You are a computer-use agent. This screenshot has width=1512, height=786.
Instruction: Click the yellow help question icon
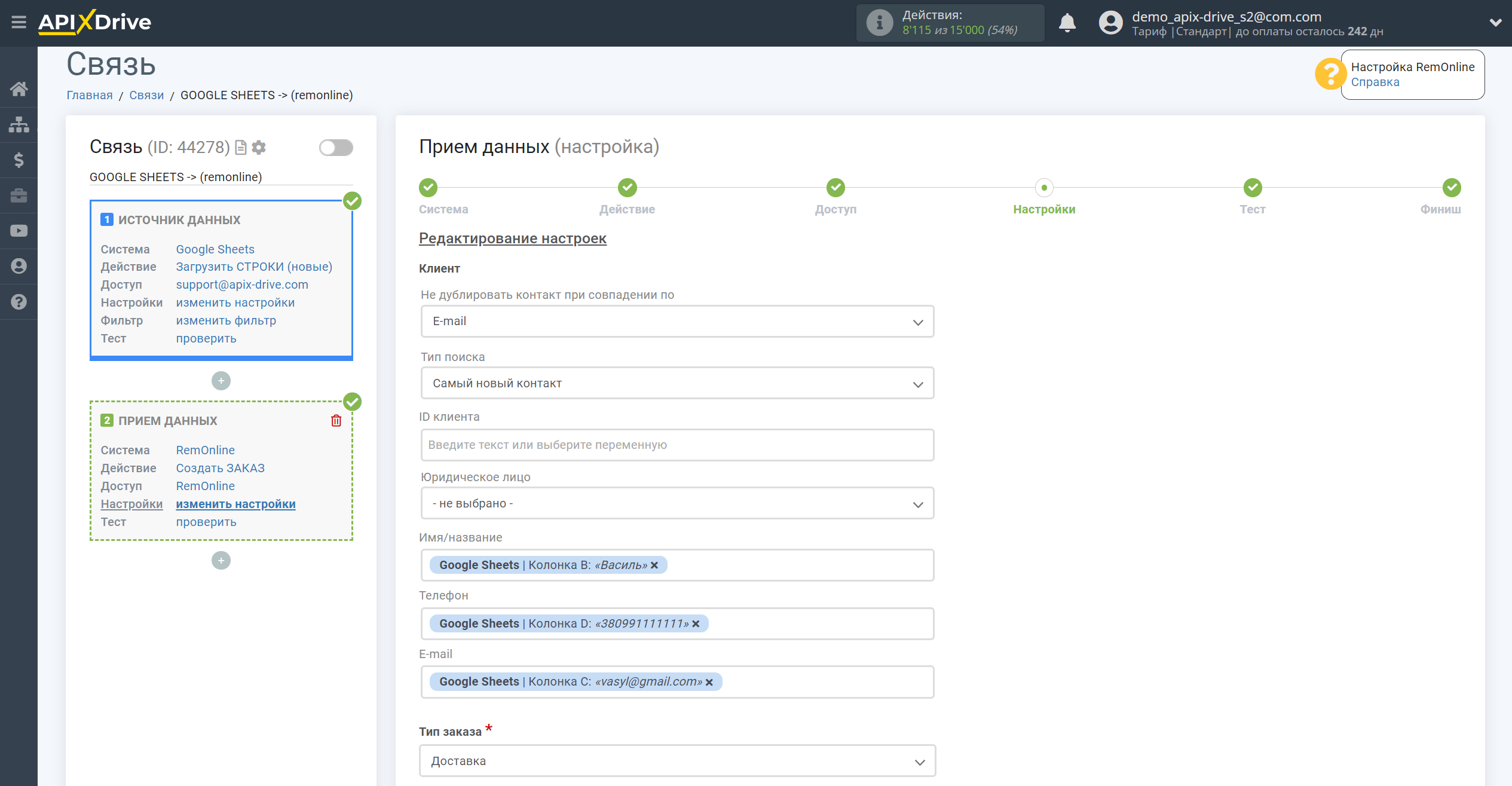click(1330, 74)
